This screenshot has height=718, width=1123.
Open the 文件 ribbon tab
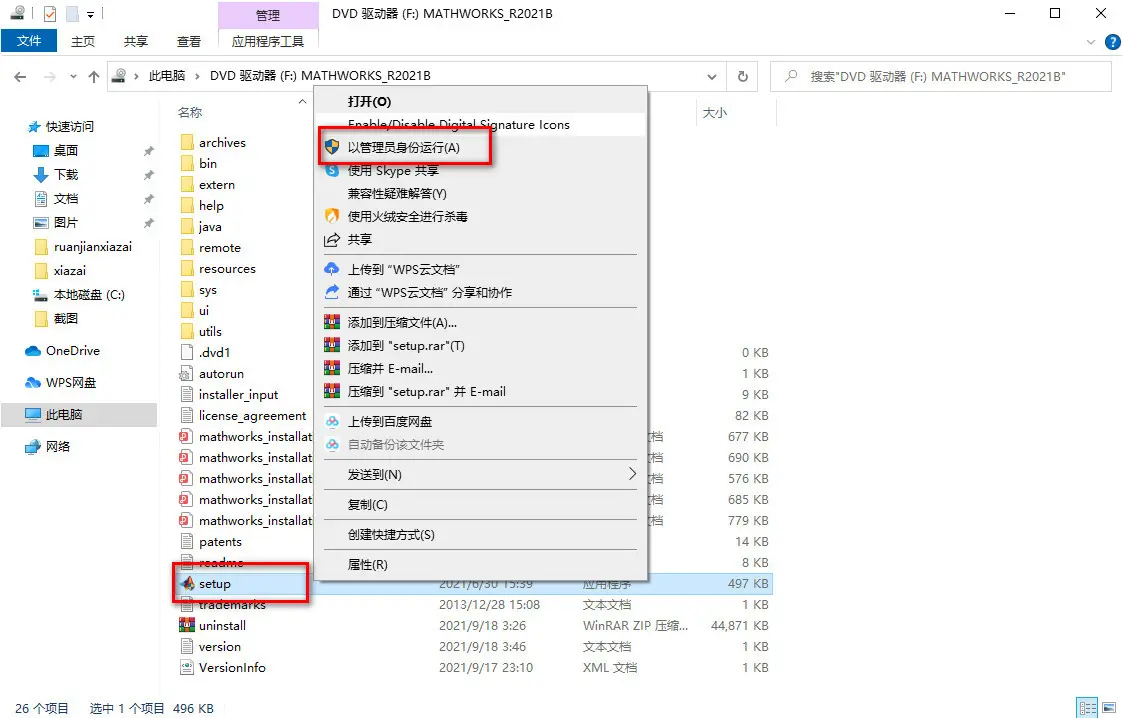(x=29, y=41)
